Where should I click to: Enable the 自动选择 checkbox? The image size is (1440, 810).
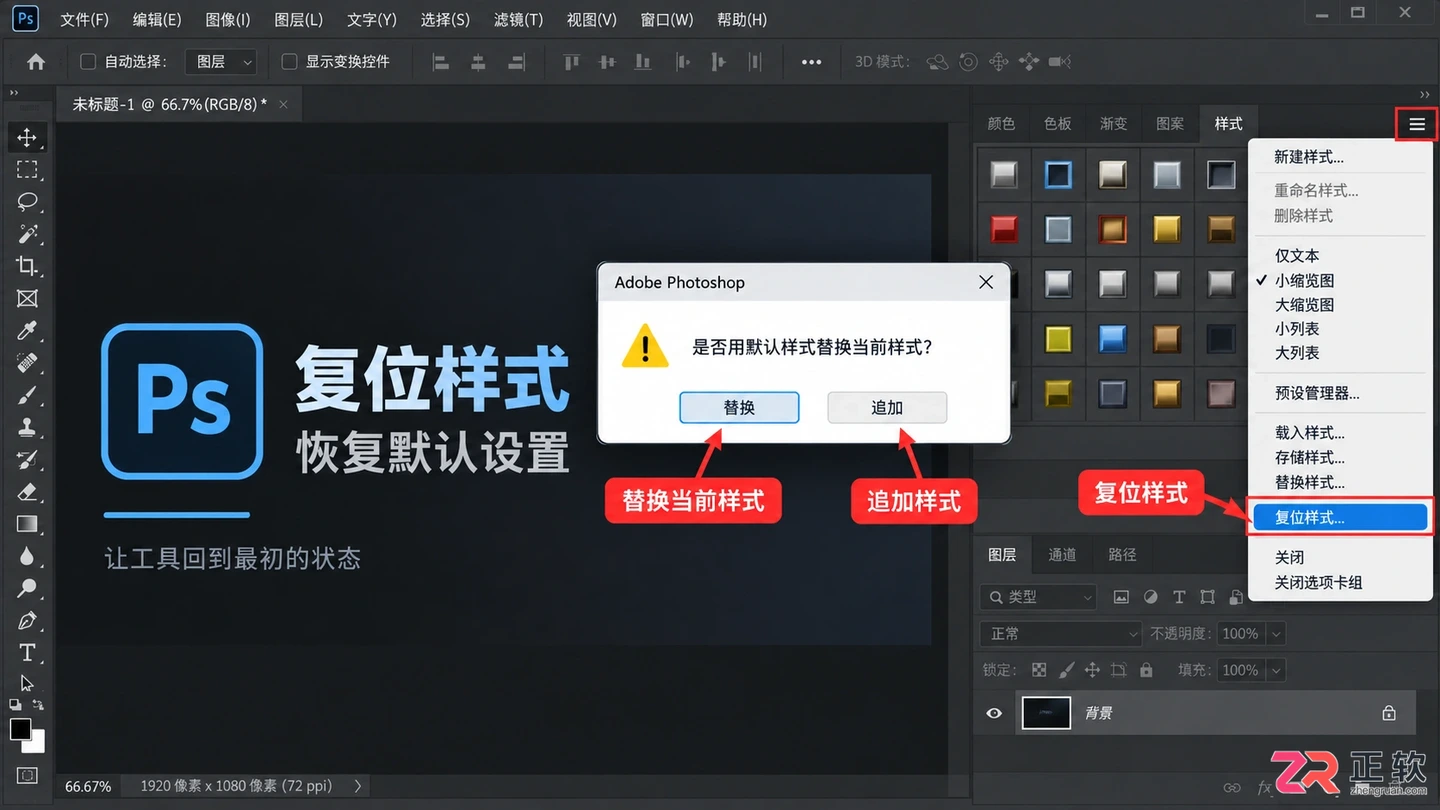click(x=88, y=62)
